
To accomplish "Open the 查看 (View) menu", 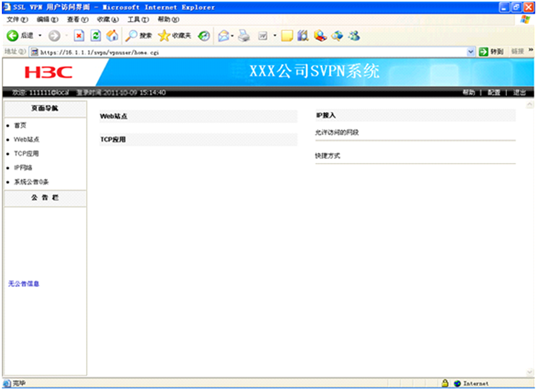I will coord(78,20).
